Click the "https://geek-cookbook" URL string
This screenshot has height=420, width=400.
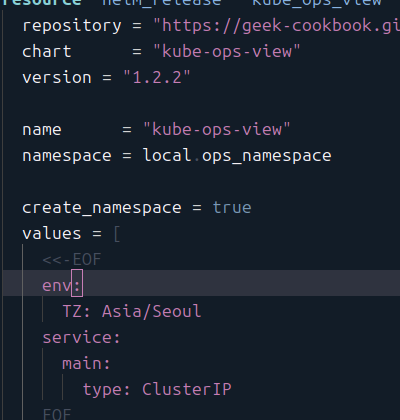click(276, 26)
